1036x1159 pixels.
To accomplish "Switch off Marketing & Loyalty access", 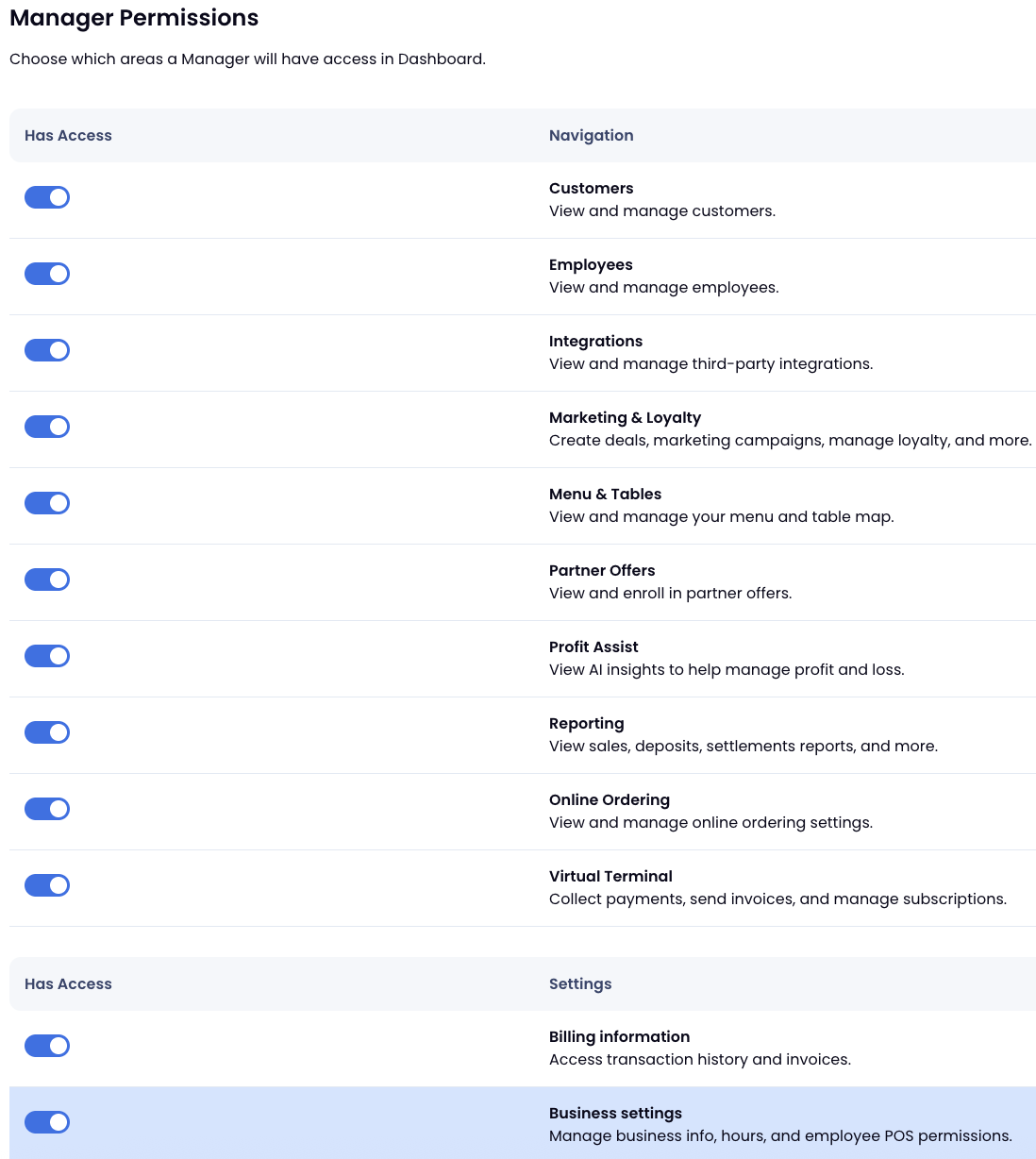I will 47,427.
